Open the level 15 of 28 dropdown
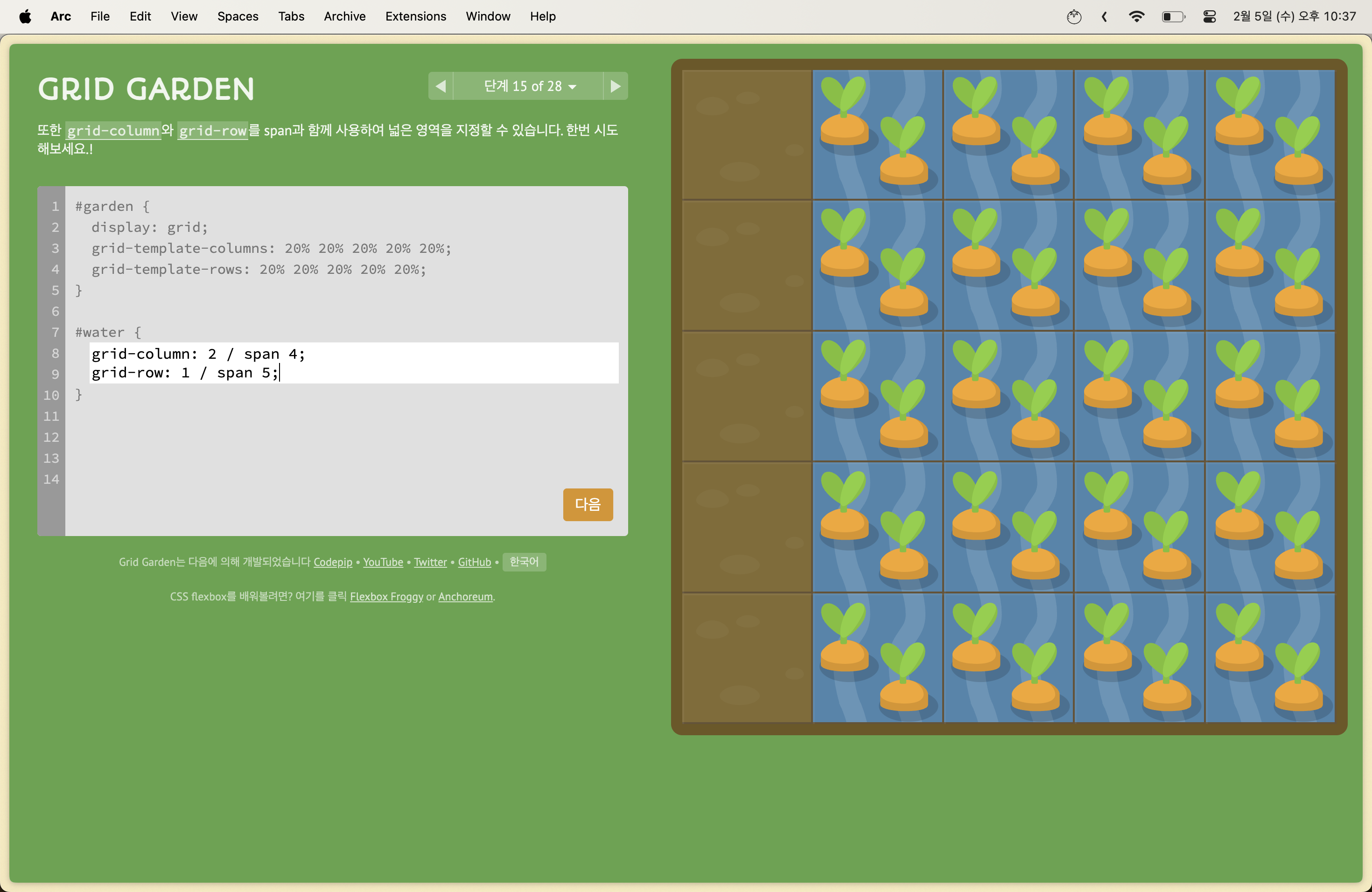The height and width of the screenshot is (892, 1372). click(x=528, y=86)
